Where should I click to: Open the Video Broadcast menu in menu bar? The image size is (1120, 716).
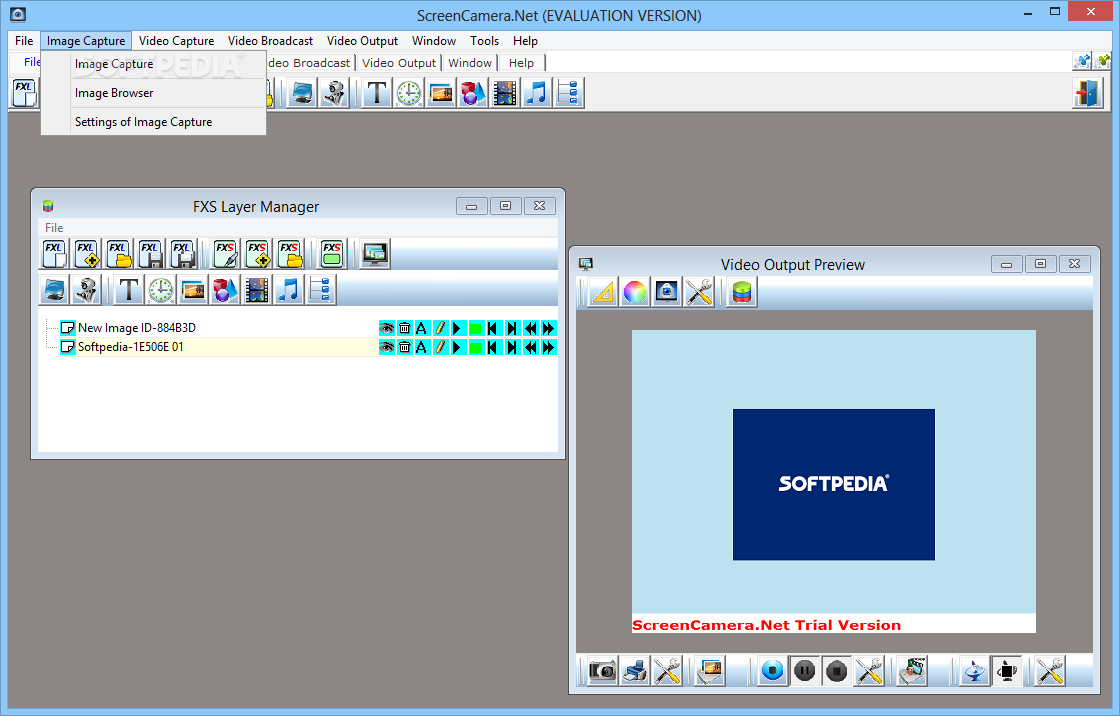click(x=270, y=41)
